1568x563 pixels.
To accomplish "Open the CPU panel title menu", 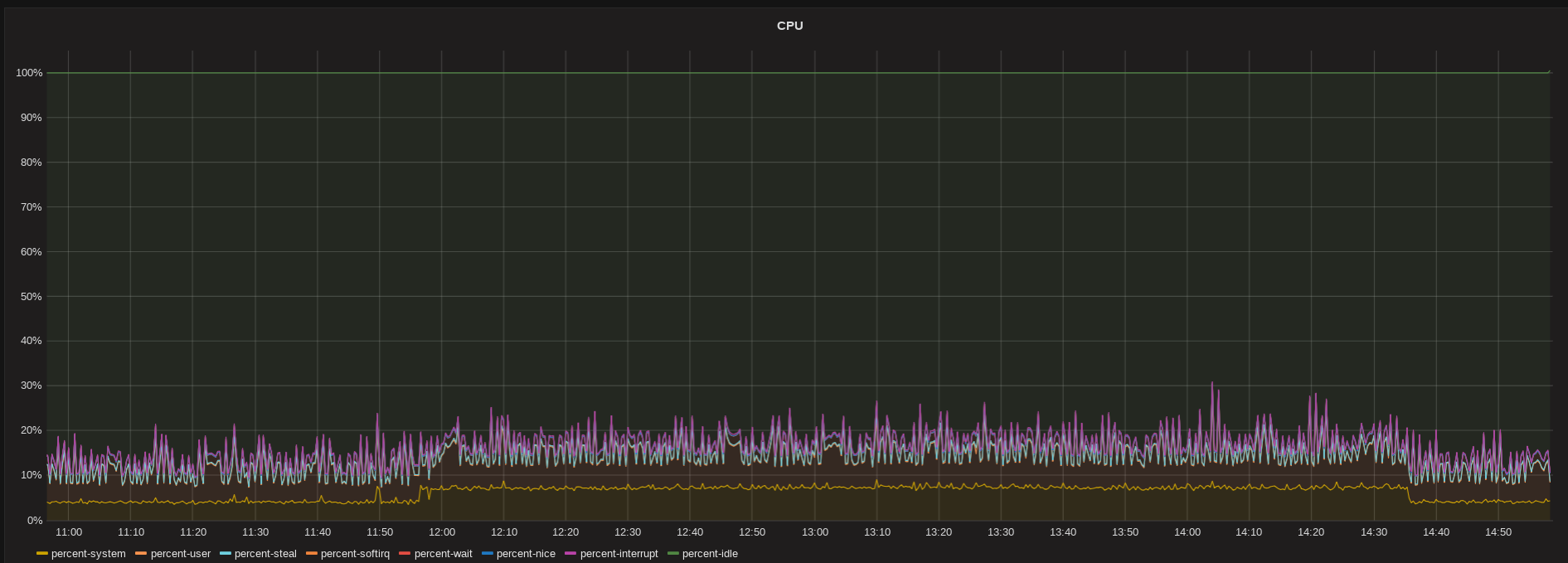I will [789, 26].
